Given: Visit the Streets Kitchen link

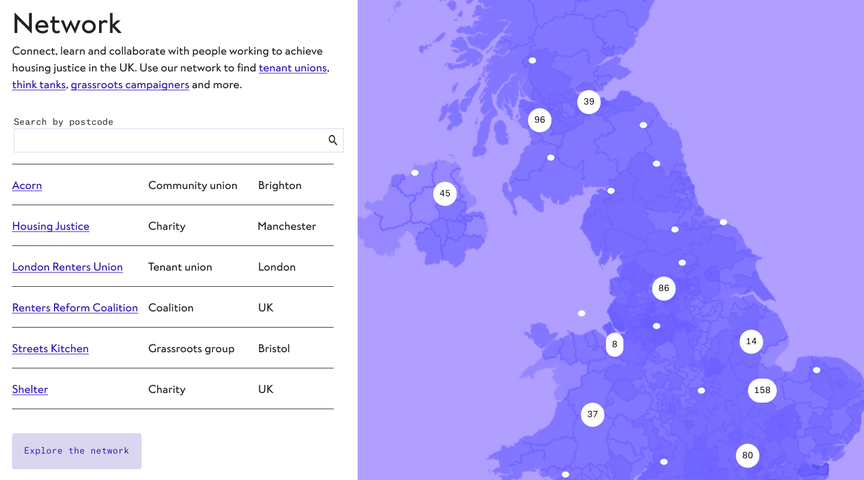Looking at the screenshot, I should [50, 349].
